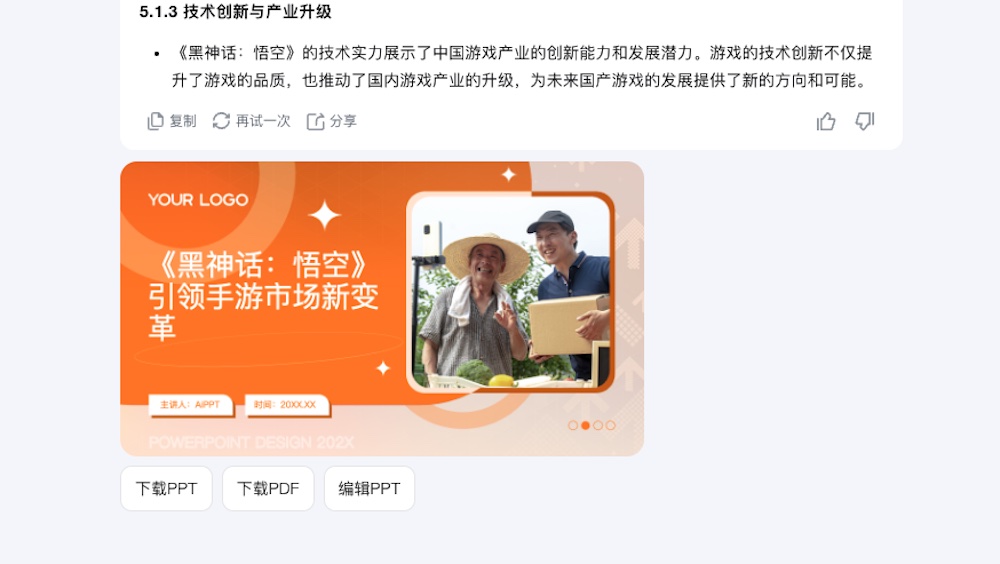This screenshot has width=1000, height=564.
Task: Select the fourth slide carousel dot
Action: point(610,426)
